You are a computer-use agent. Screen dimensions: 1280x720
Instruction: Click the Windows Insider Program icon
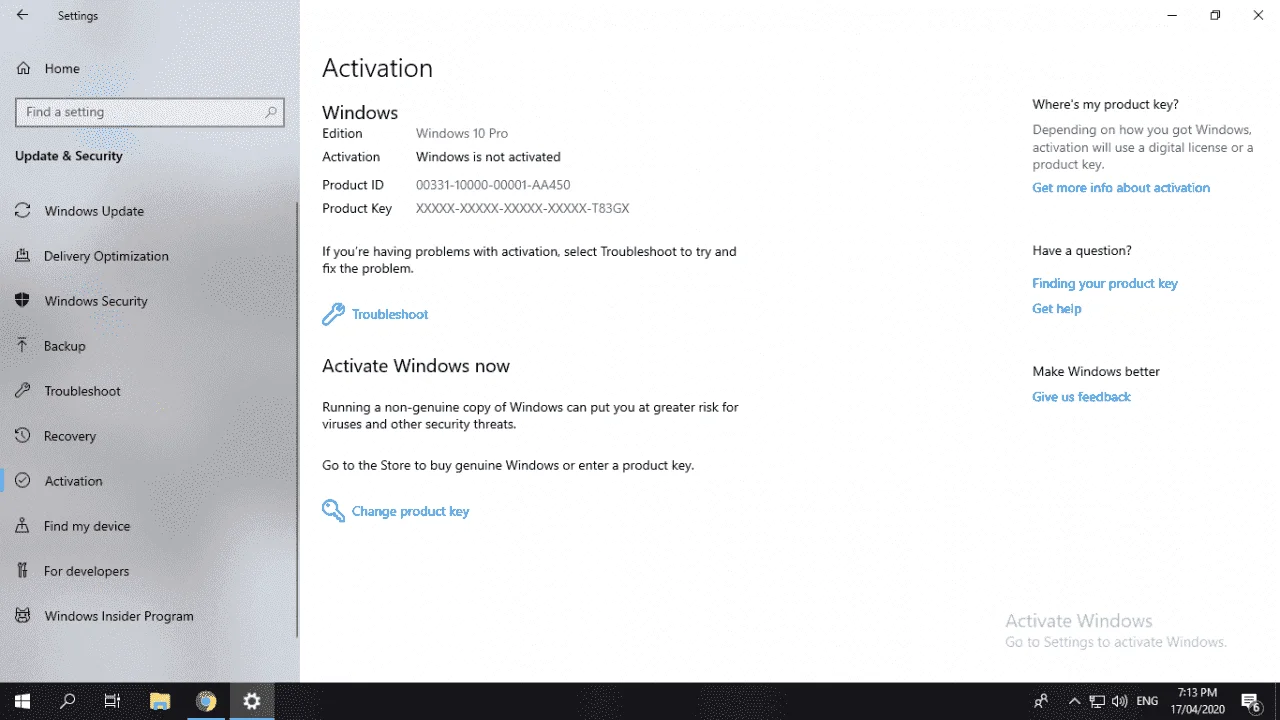click(x=22, y=616)
